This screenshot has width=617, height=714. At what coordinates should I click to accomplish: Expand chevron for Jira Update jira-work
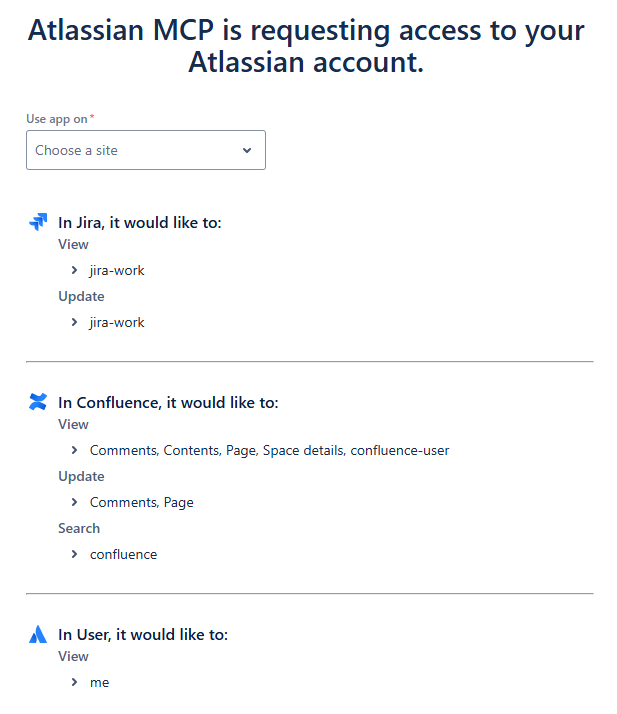point(74,322)
